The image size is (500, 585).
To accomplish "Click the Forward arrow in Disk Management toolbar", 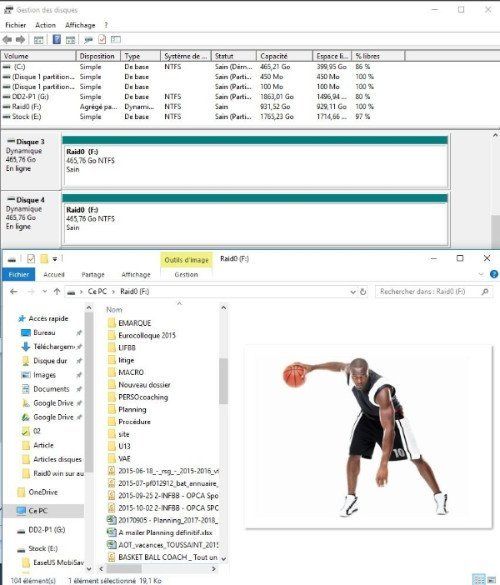I will tap(21, 40).
